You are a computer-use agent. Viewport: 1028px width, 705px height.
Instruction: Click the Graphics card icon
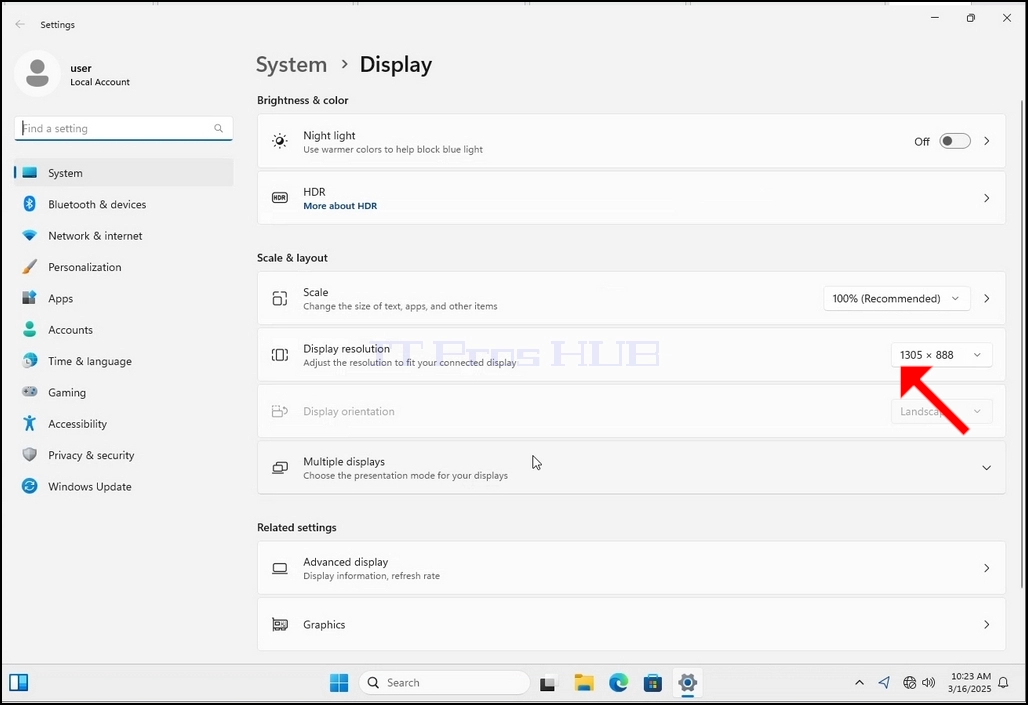coord(280,624)
